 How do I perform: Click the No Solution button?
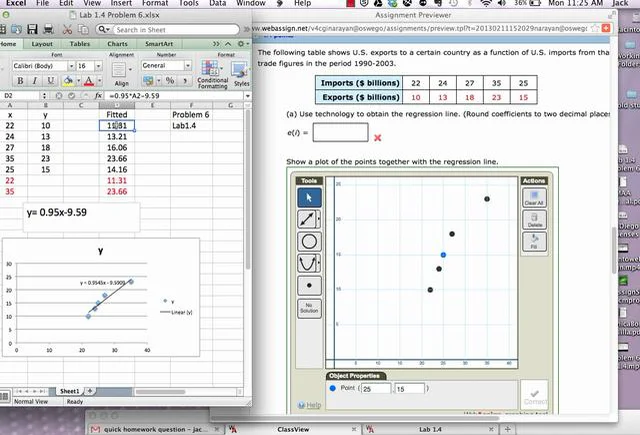(309, 308)
